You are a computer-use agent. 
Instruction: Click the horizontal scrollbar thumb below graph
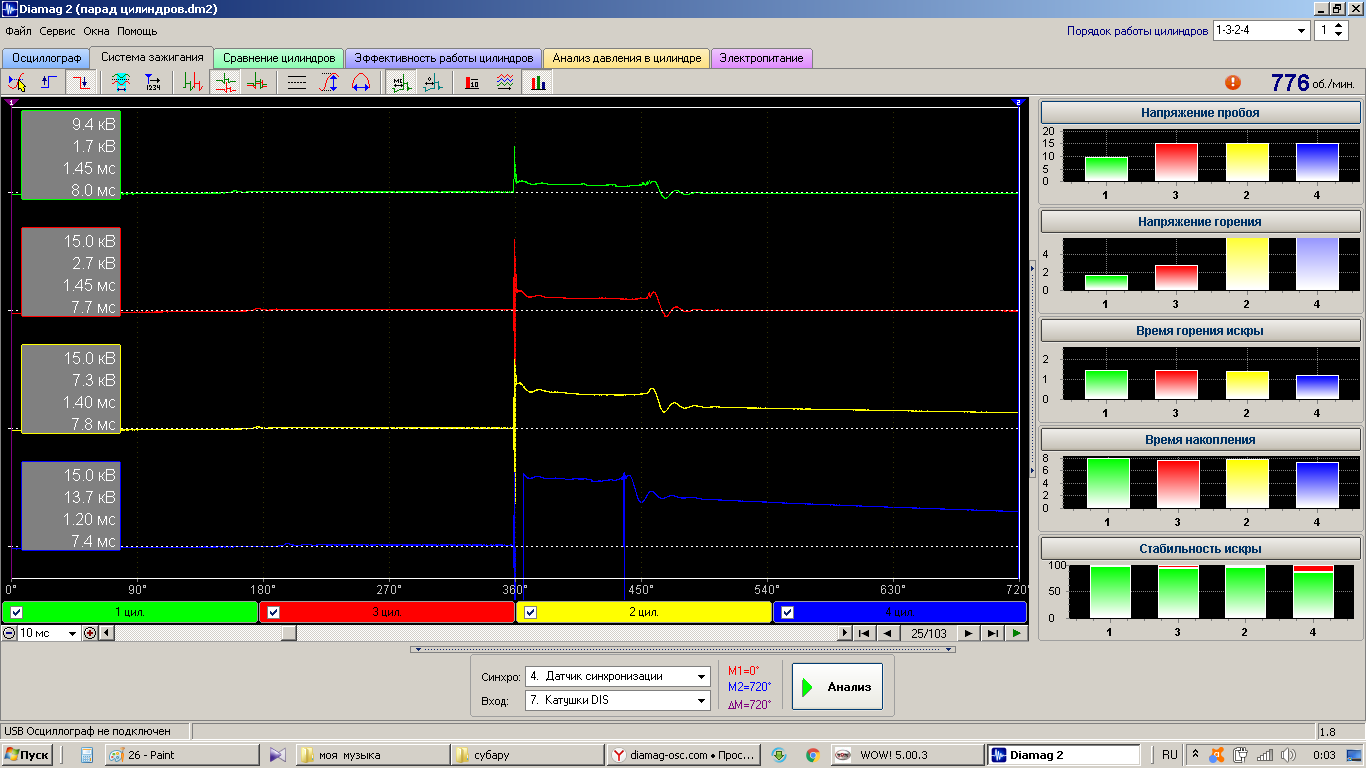(288, 633)
